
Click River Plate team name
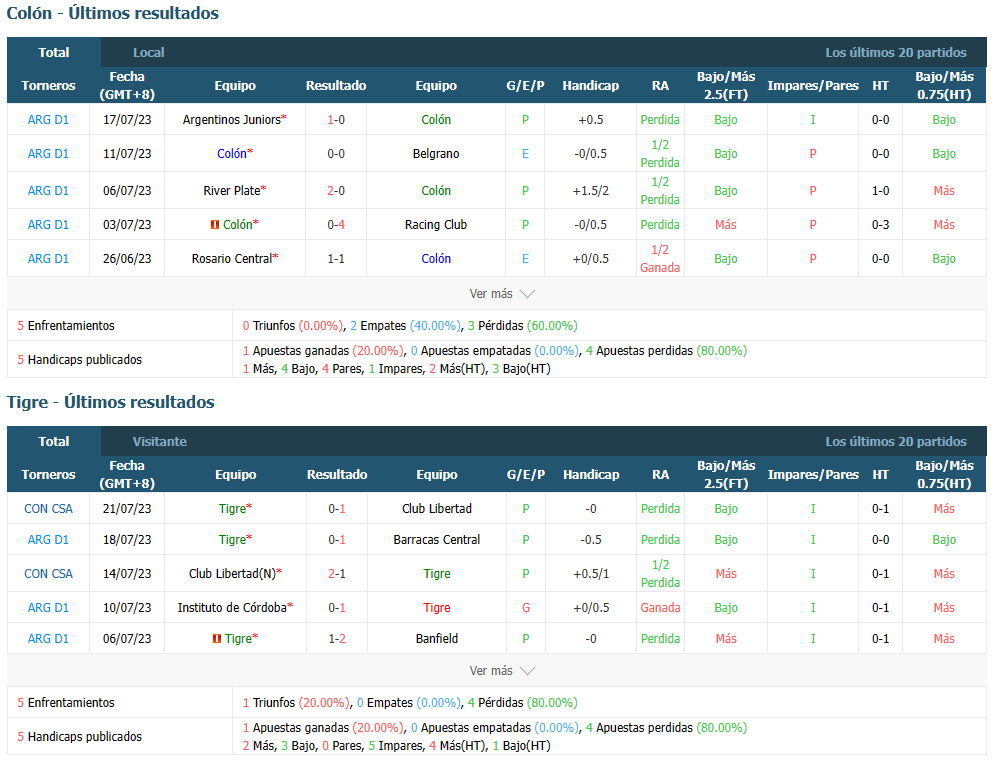click(232, 191)
